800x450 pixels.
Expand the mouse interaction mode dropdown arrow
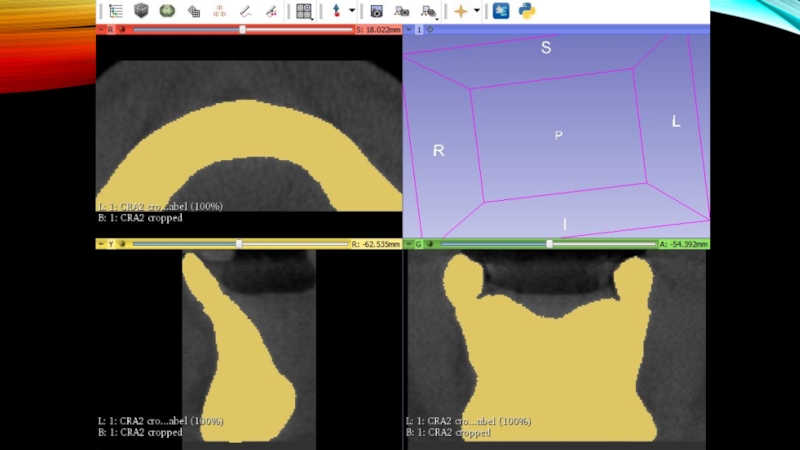point(352,11)
